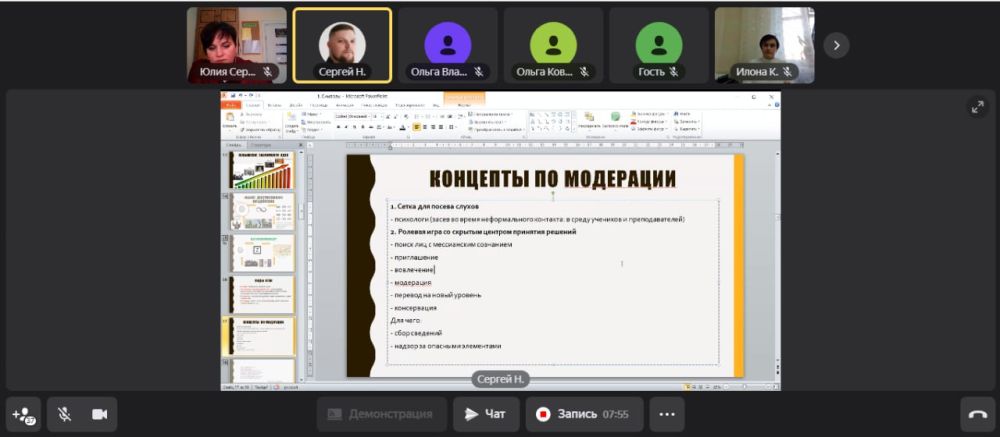
Task: Click Сергей Н. avatar tile
Action: coord(342,43)
